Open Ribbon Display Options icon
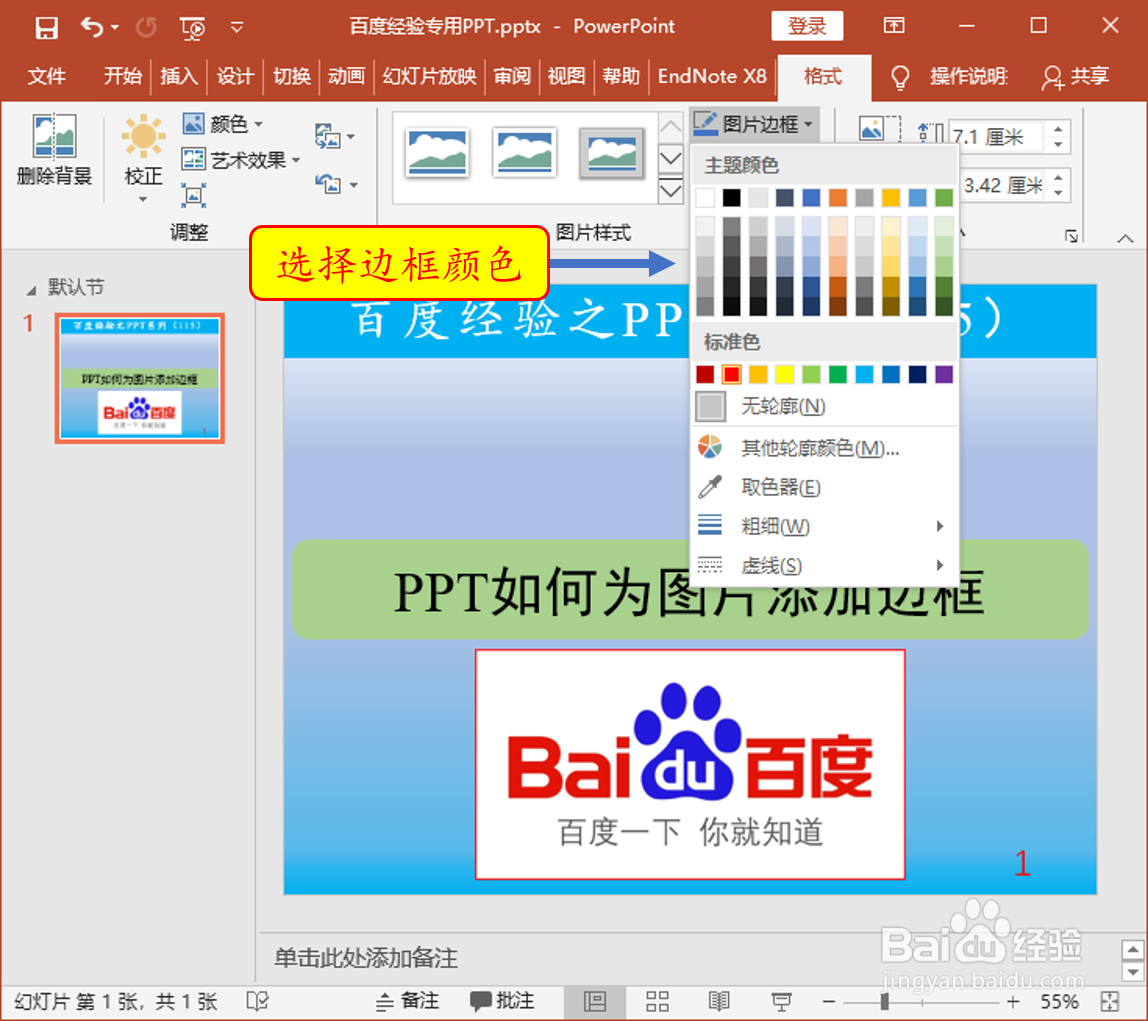This screenshot has height=1021, width=1148. coord(894,26)
